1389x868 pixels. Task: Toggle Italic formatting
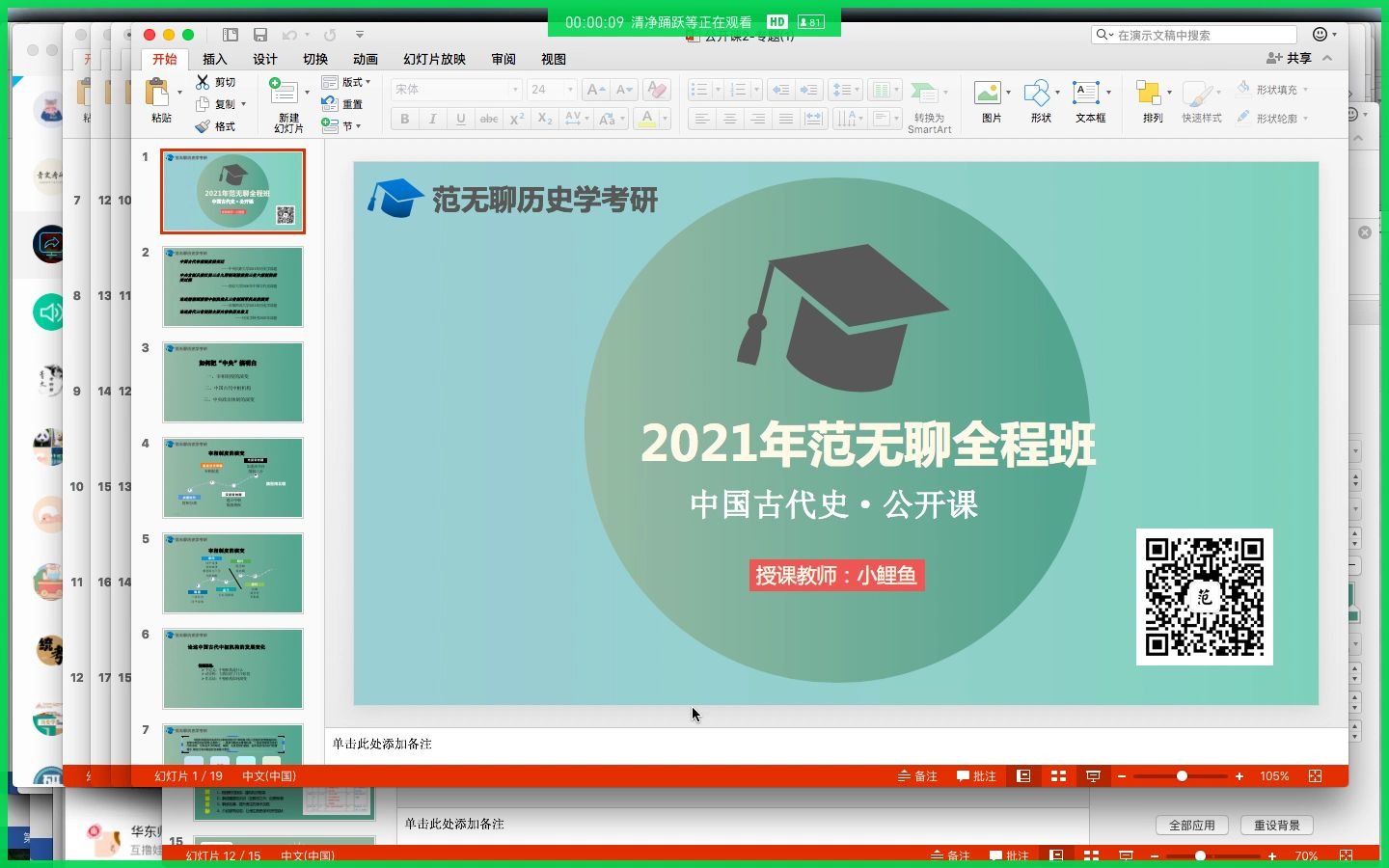pyautogui.click(x=433, y=119)
